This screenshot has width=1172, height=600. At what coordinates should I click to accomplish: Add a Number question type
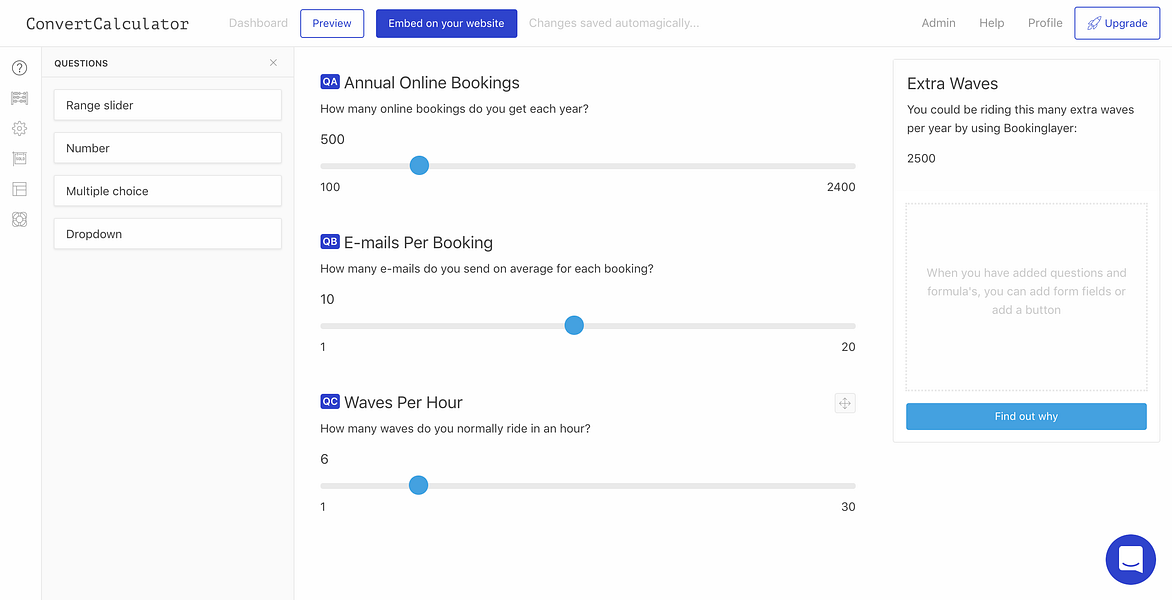coord(167,147)
